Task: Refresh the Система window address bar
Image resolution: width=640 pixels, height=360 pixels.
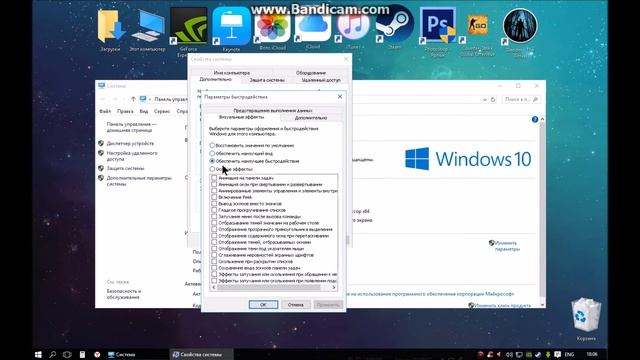Action: [493, 99]
